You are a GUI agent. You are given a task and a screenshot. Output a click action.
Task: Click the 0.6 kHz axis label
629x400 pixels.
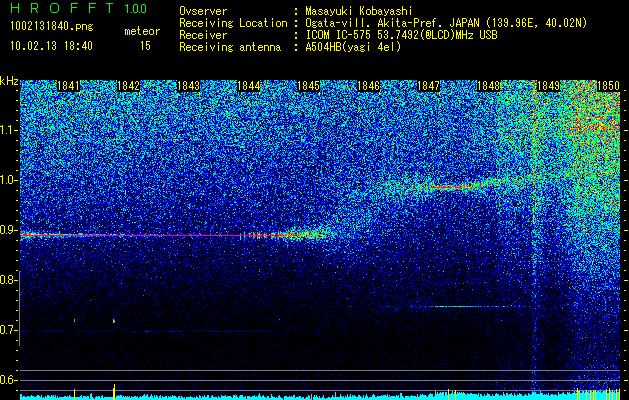click(9, 380)
